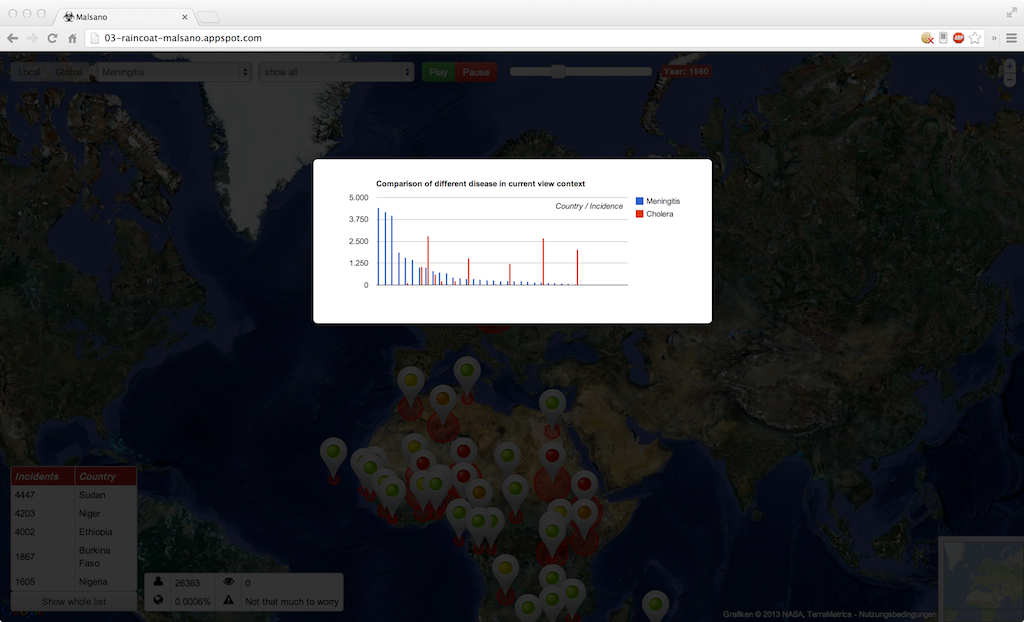Select the Malsano browser tab
This screenshot has width=1024, height=622.
124,16
